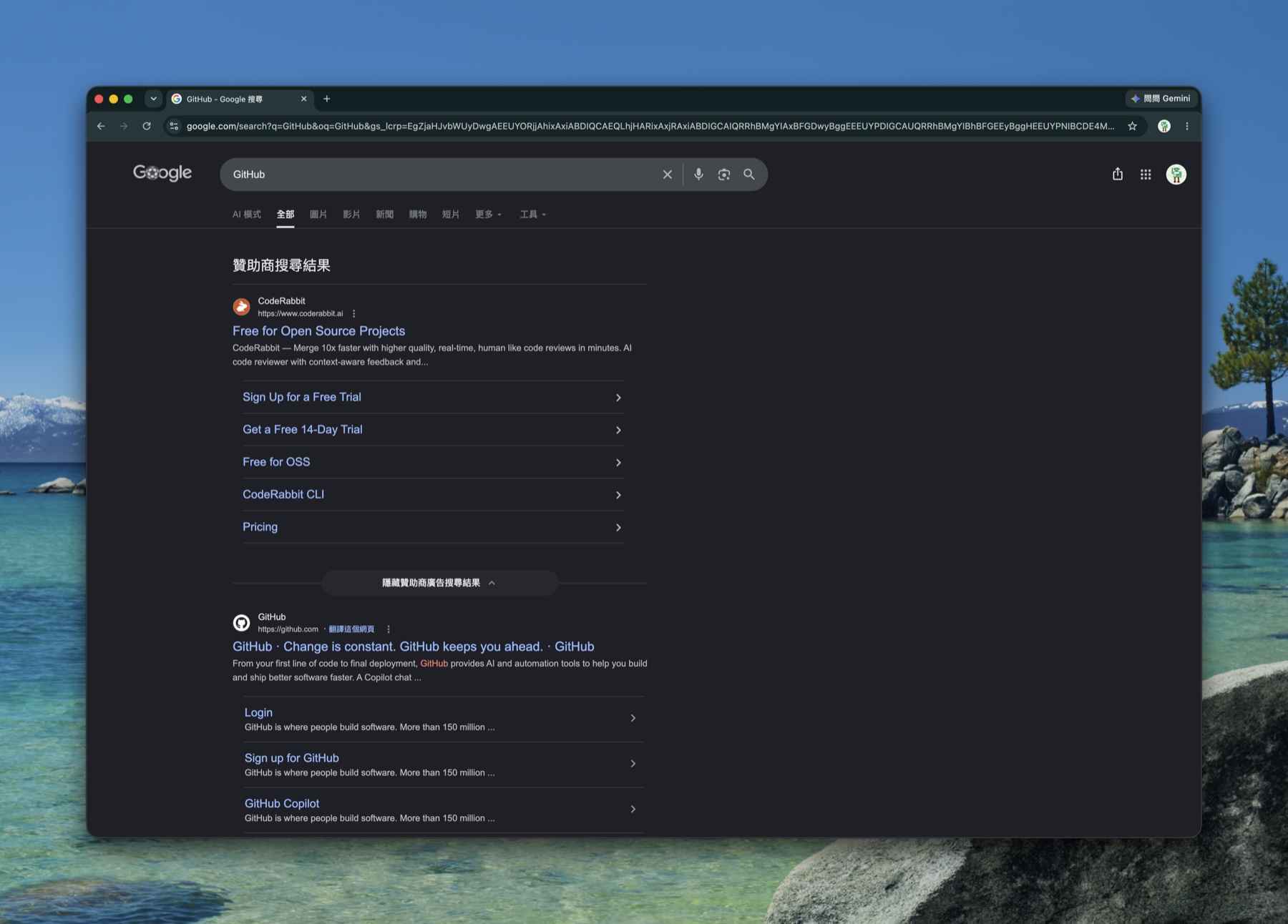Click the CodeRabbit favicon
This screenshot has height=924, width=1288.
(x=242, y=307)
